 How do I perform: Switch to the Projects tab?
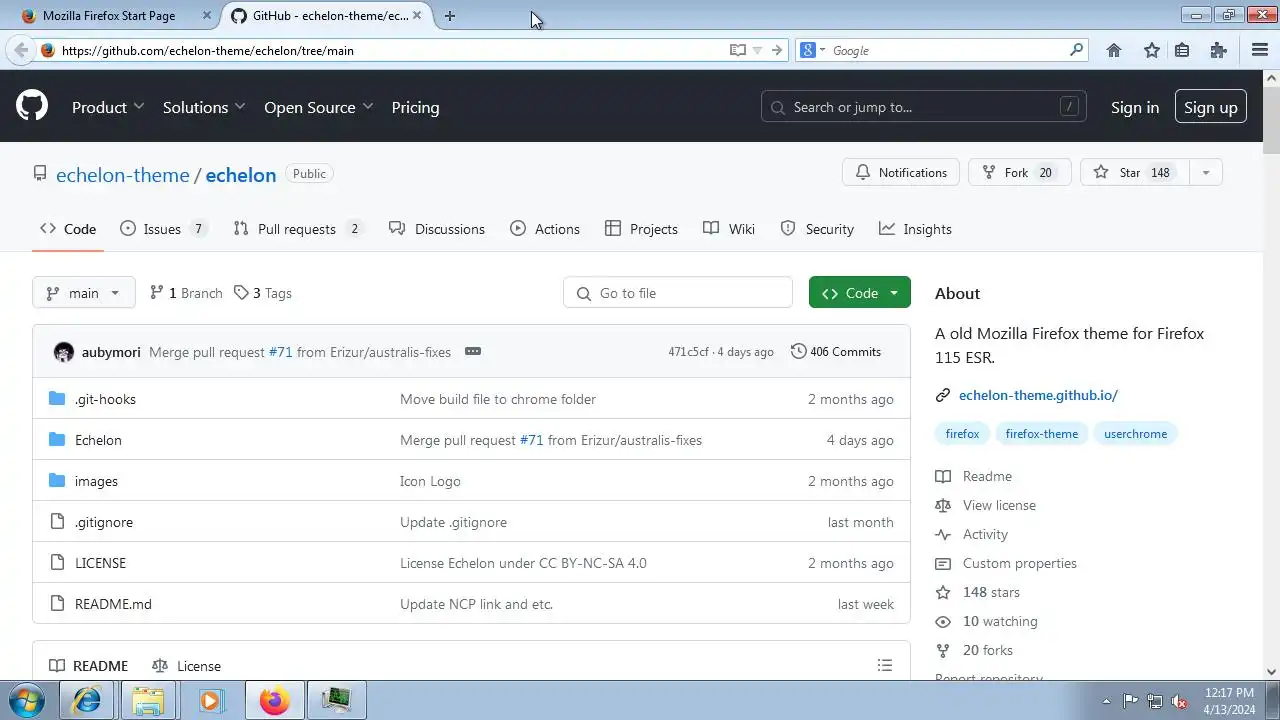tap(641, 229)
